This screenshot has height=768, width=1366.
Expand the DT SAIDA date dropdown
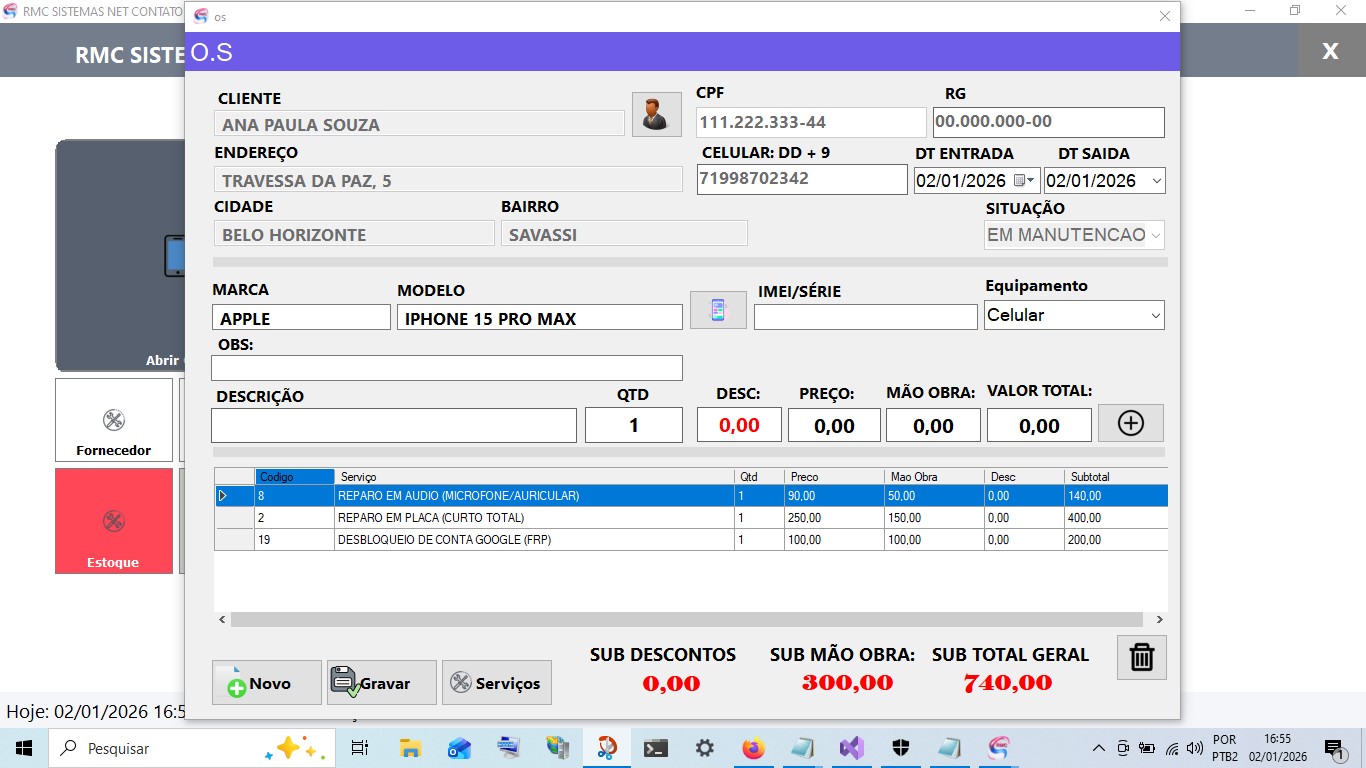point(1156,181)
